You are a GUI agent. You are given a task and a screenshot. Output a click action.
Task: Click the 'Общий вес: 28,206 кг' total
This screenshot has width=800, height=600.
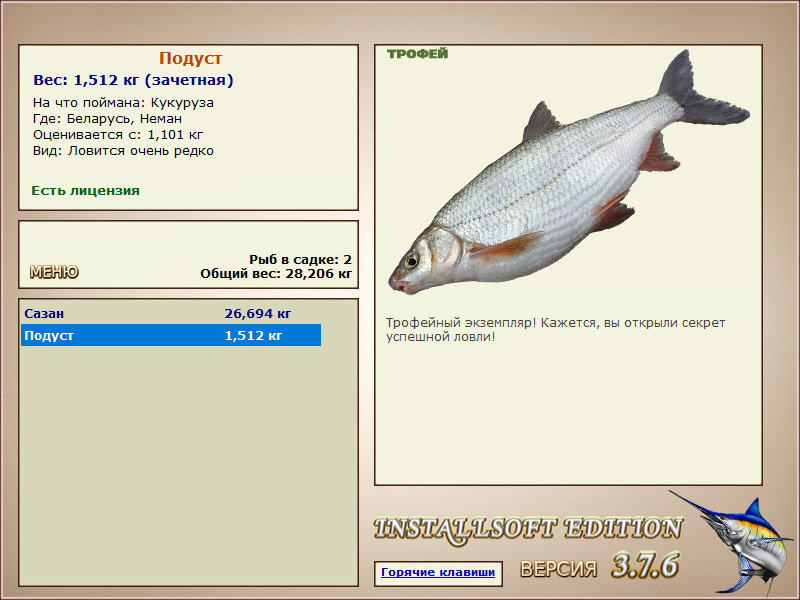[x=276, y=273]
